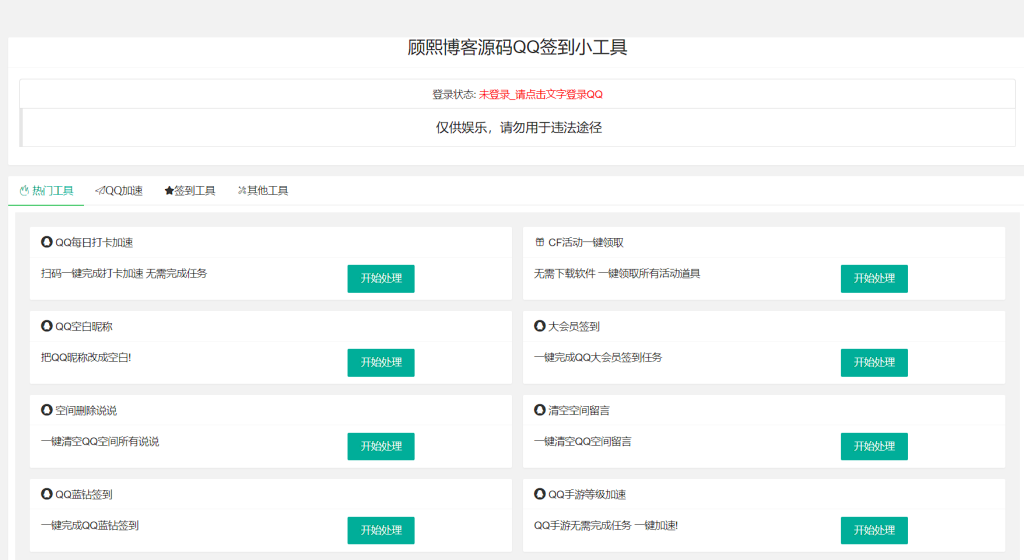Click the QQ icon beside QQ手游等级加速

pyautogui.click(x=539, y=494)
